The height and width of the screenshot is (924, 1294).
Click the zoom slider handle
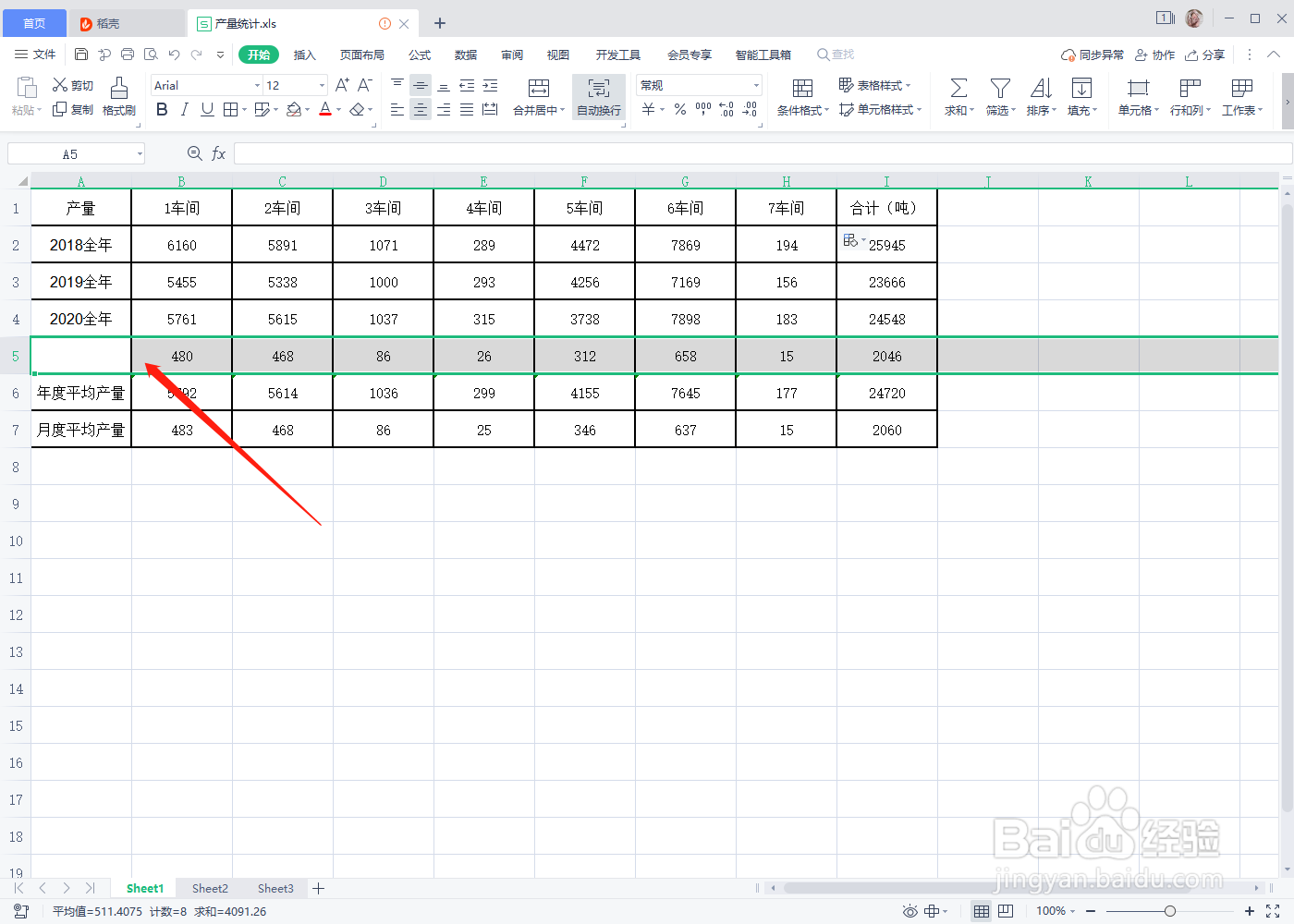1170,911
